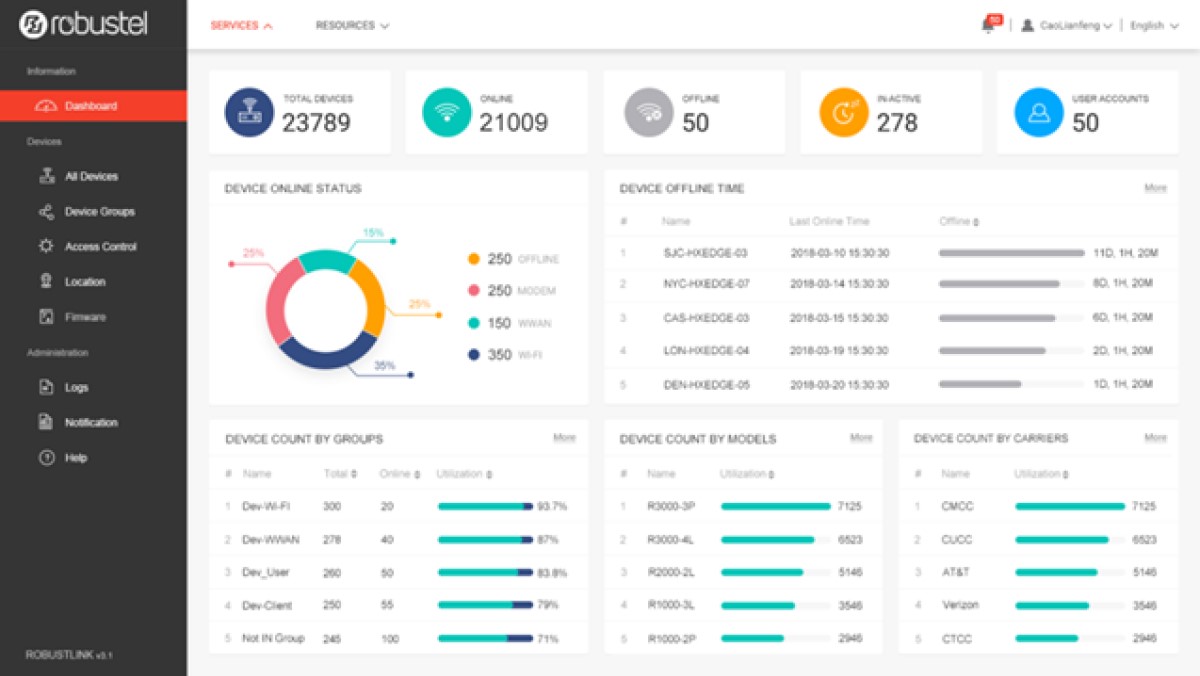Click the Offline devices gray icon
This screenshot has width=1200, height=676.
pos(648,112)
